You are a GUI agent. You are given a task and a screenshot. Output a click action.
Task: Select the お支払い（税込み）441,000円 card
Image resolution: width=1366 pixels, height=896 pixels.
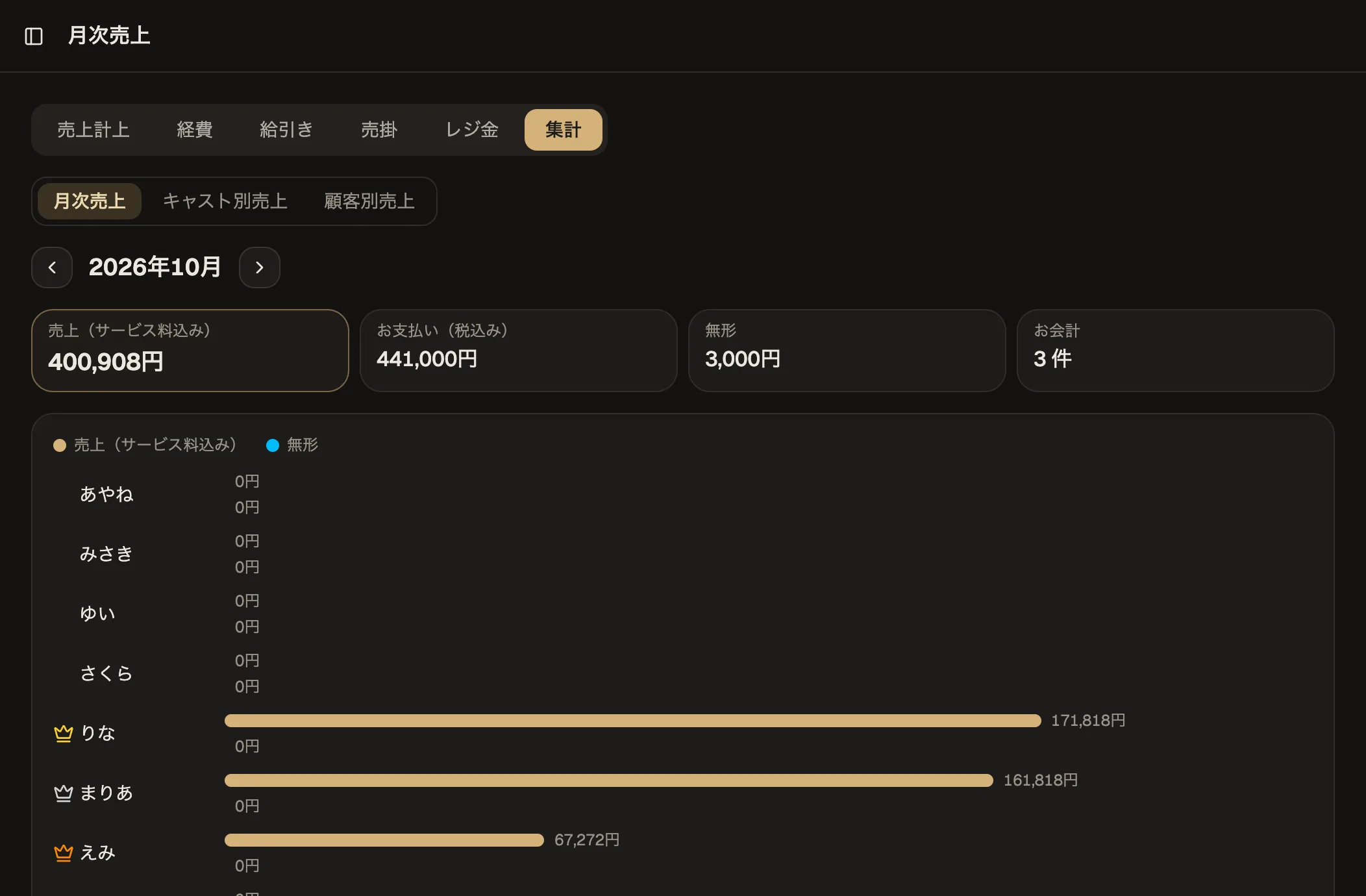(x=519, y=351)
